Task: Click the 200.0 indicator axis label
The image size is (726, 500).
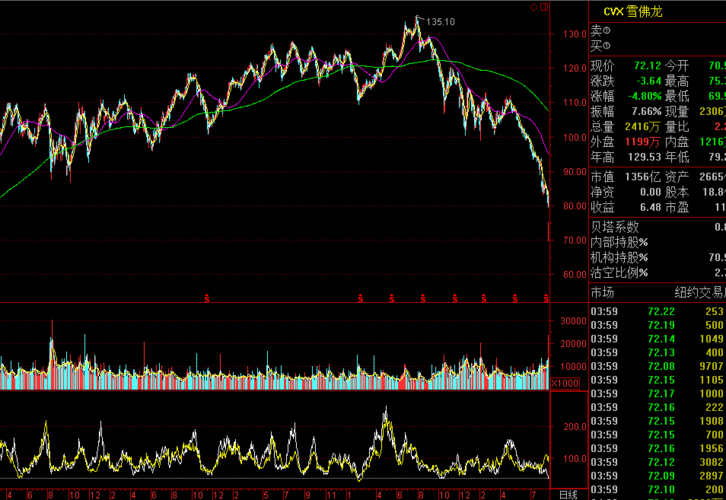Action: [575, 426]
